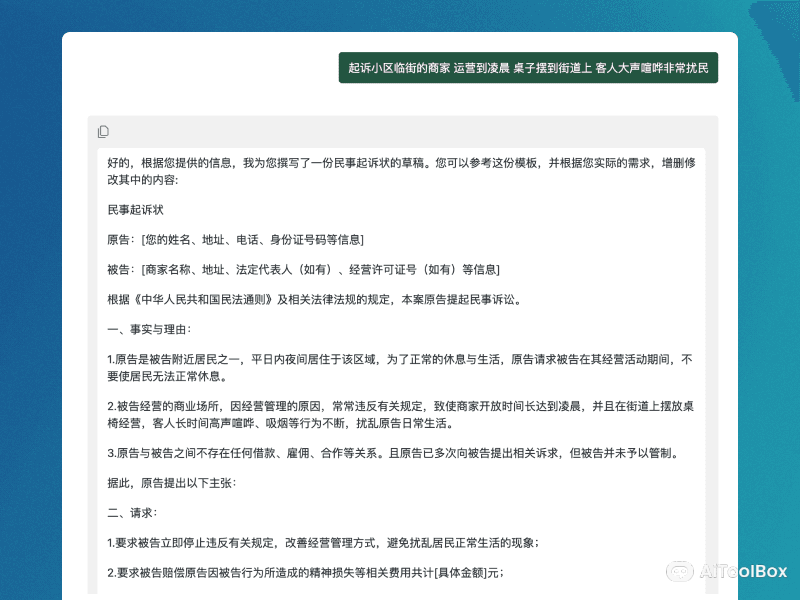This screenshot has width=800, height=600.
Task: Click fact paragraph 1 about nearby residents
Action: click(400, 367)
